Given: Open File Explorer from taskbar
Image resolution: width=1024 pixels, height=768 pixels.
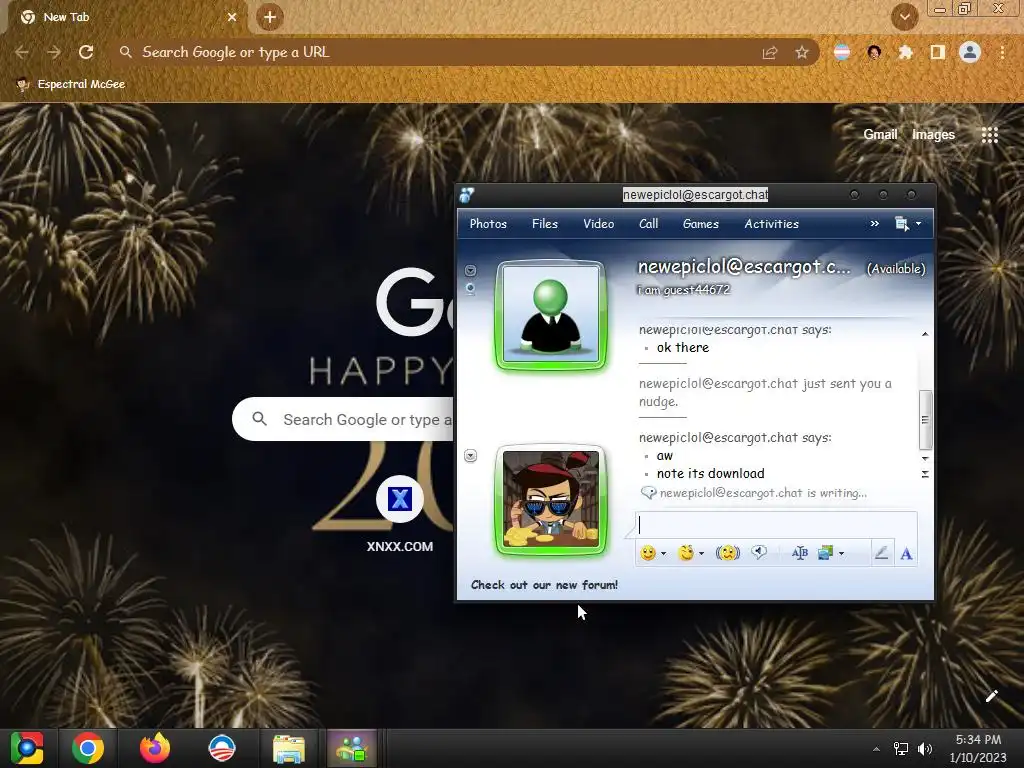Looking at the screenshot, I should [x=289, y=748].
